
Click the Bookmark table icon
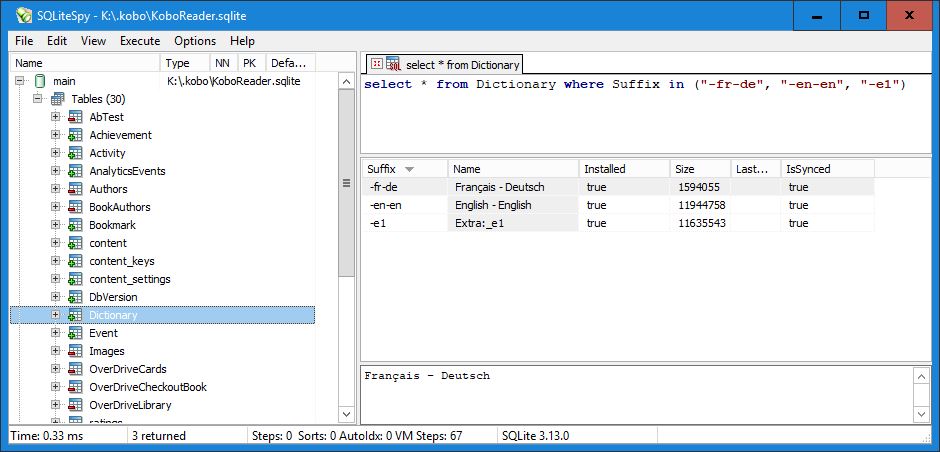point(75,225)
